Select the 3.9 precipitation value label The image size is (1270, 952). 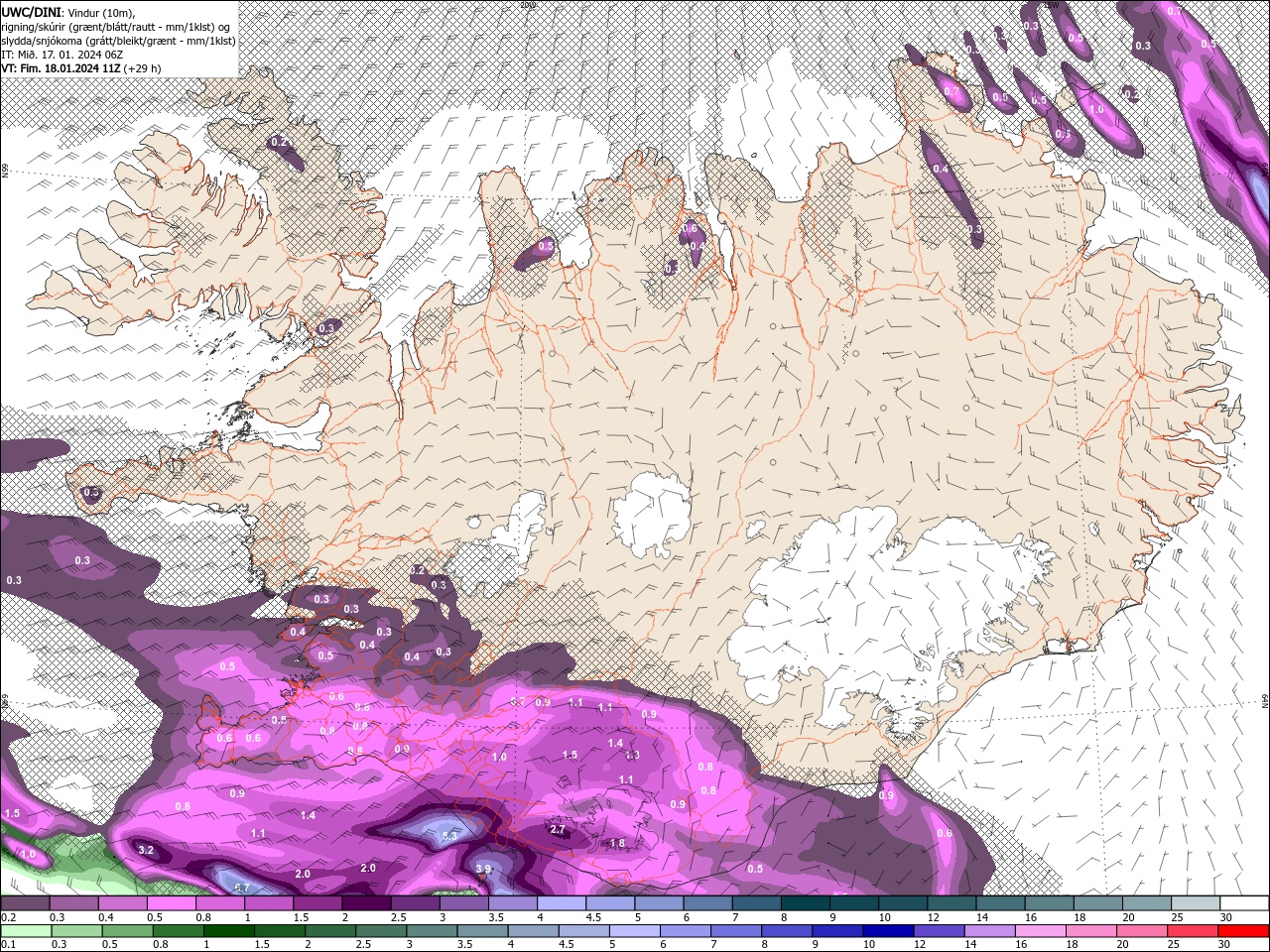[483, 869]
